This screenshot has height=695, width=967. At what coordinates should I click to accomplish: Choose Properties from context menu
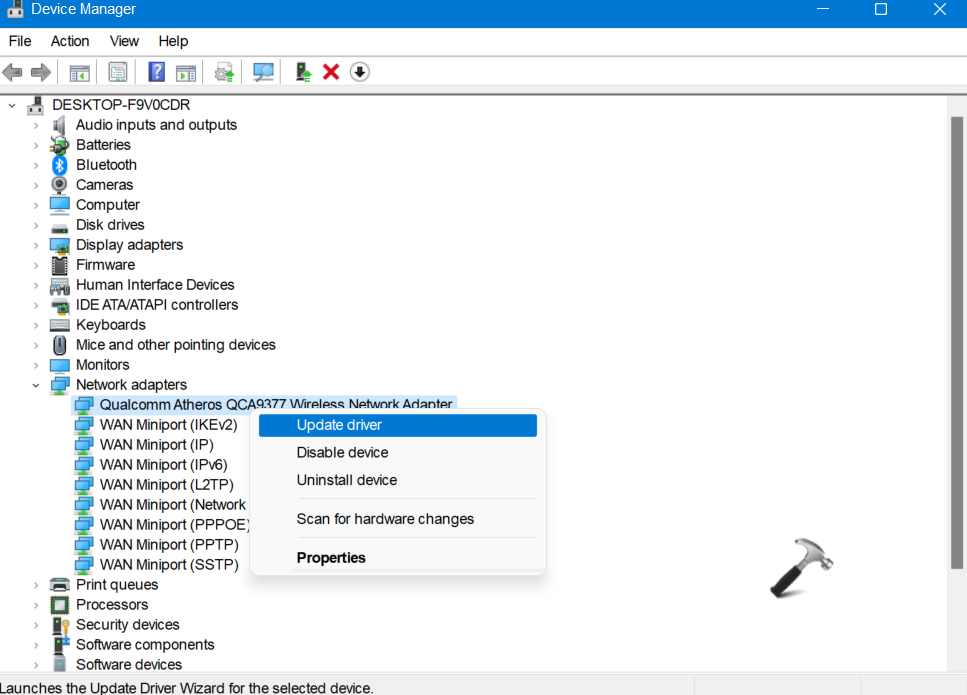(x=398, y=558)
